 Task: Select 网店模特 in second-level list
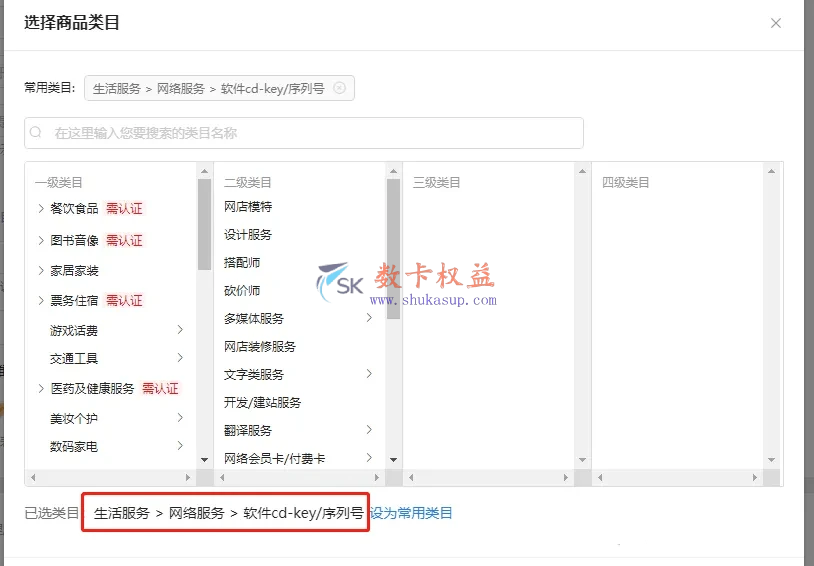(248, 207)
